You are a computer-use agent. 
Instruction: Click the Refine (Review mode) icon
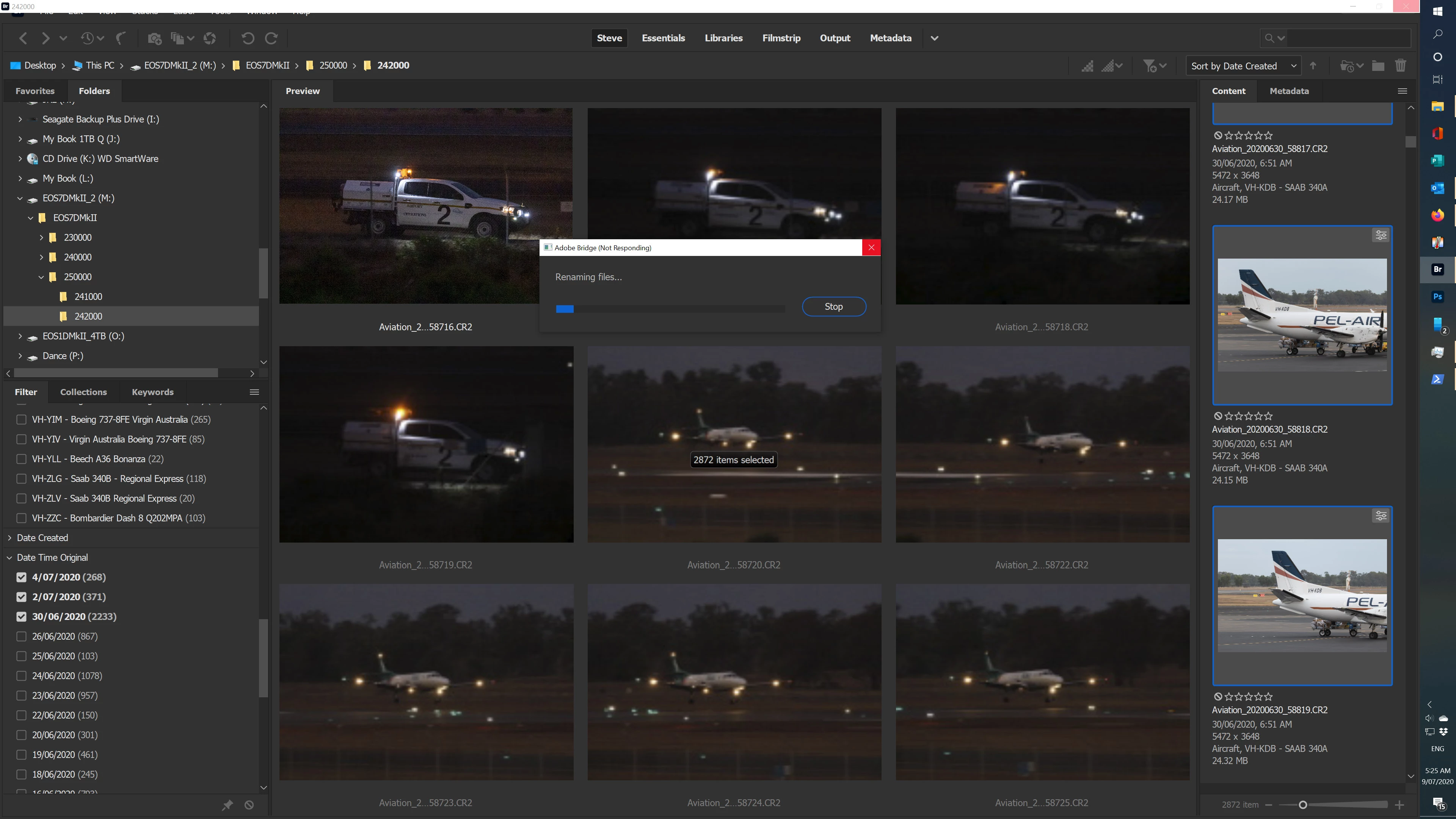click(x=177, y=38)
